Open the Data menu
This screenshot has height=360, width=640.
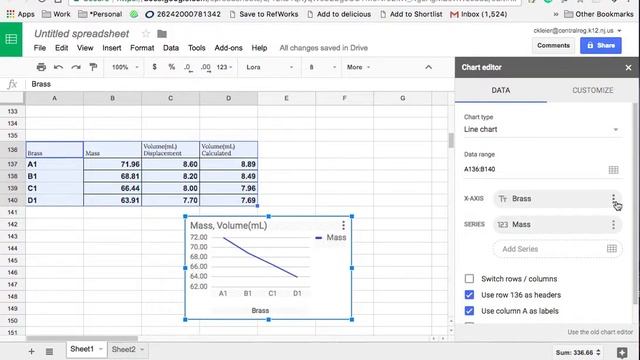pos(171,48)
